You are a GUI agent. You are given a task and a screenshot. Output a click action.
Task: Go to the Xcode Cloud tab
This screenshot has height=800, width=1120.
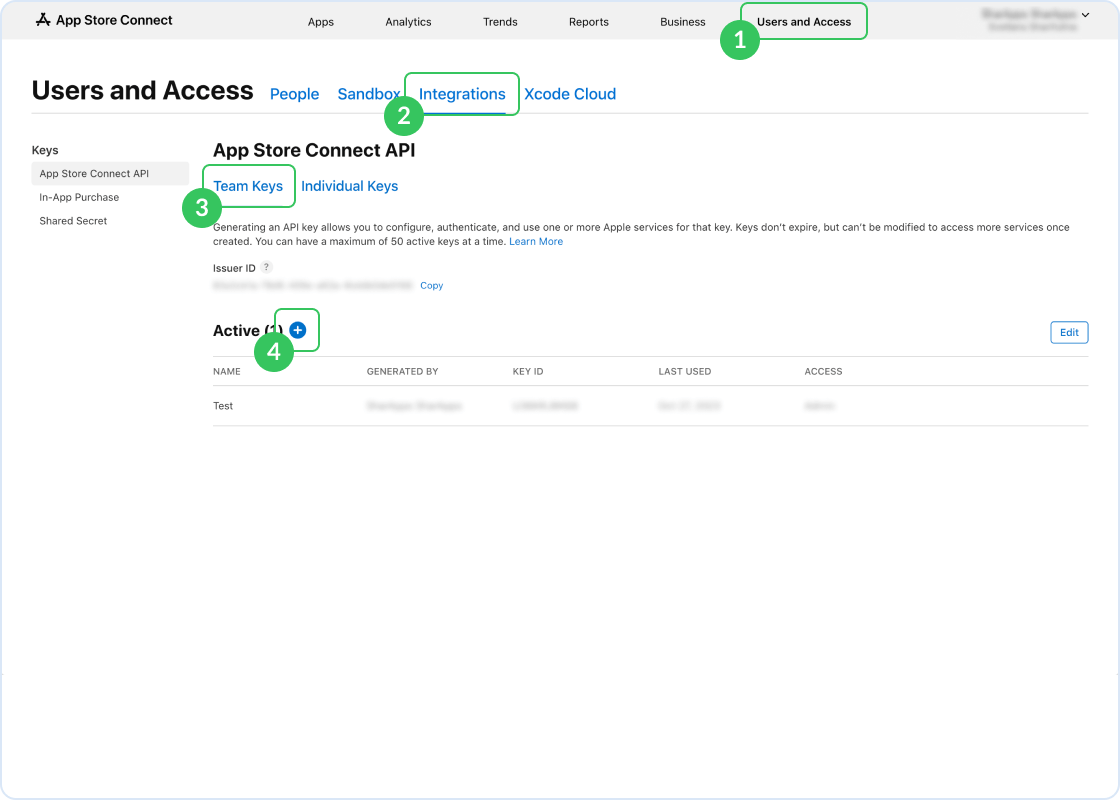pyautogui.click(x=570, y=93)
